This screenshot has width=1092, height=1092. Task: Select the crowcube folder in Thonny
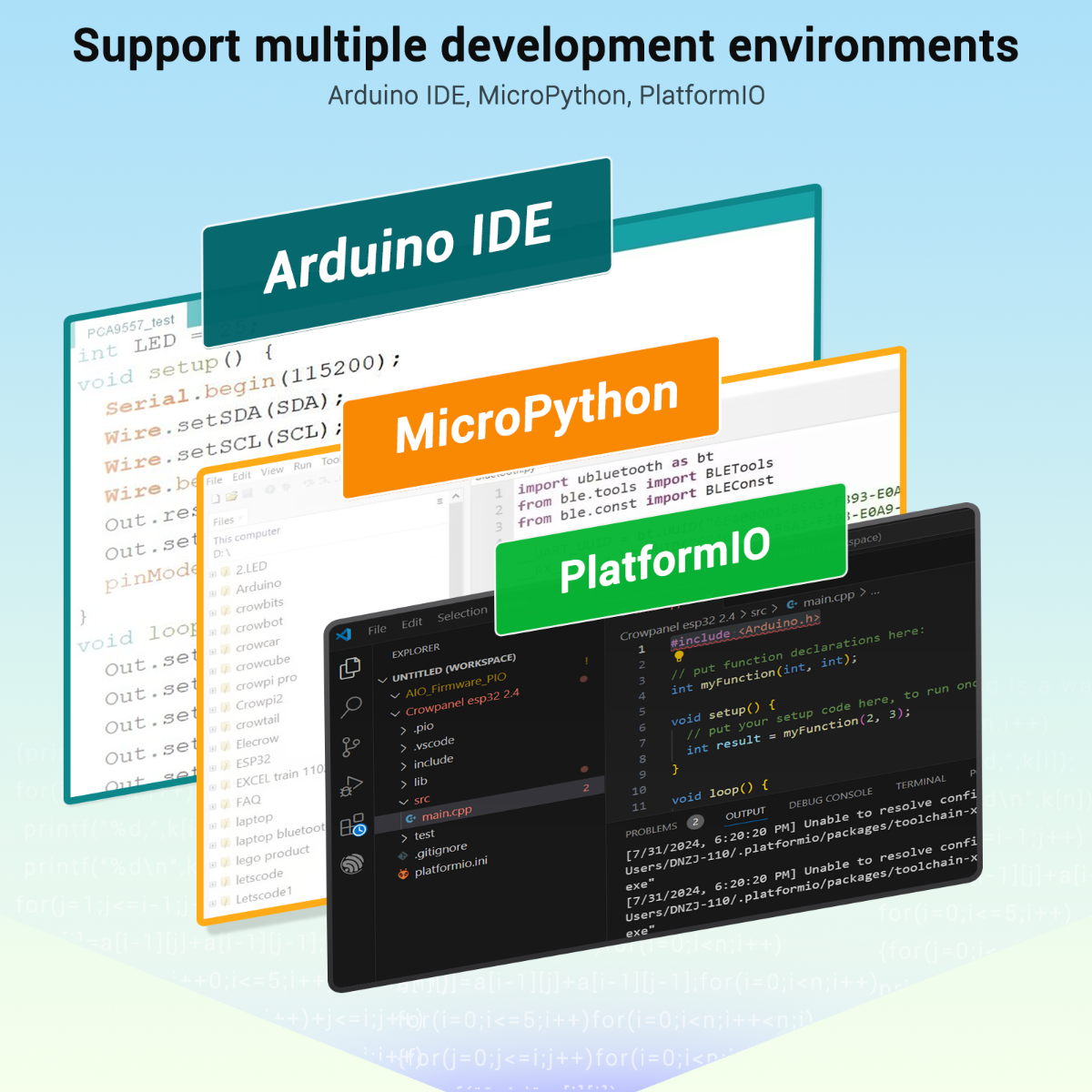click(x=263, y=662)
